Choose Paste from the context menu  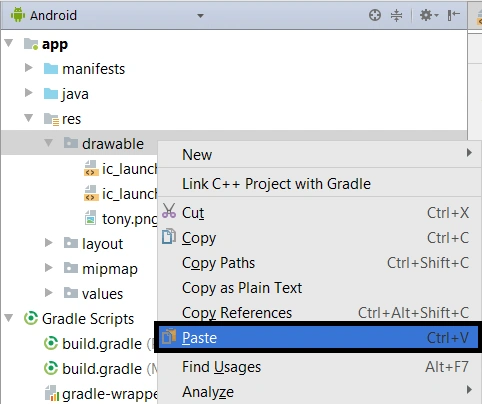[x=318, y=338]
